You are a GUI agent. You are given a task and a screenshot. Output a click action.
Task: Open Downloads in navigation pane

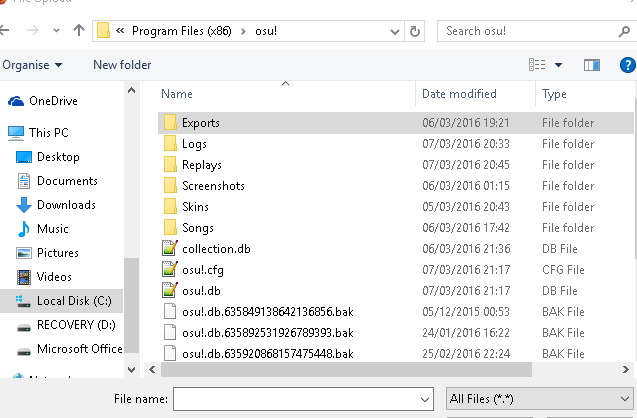click(x=66, y=205)
